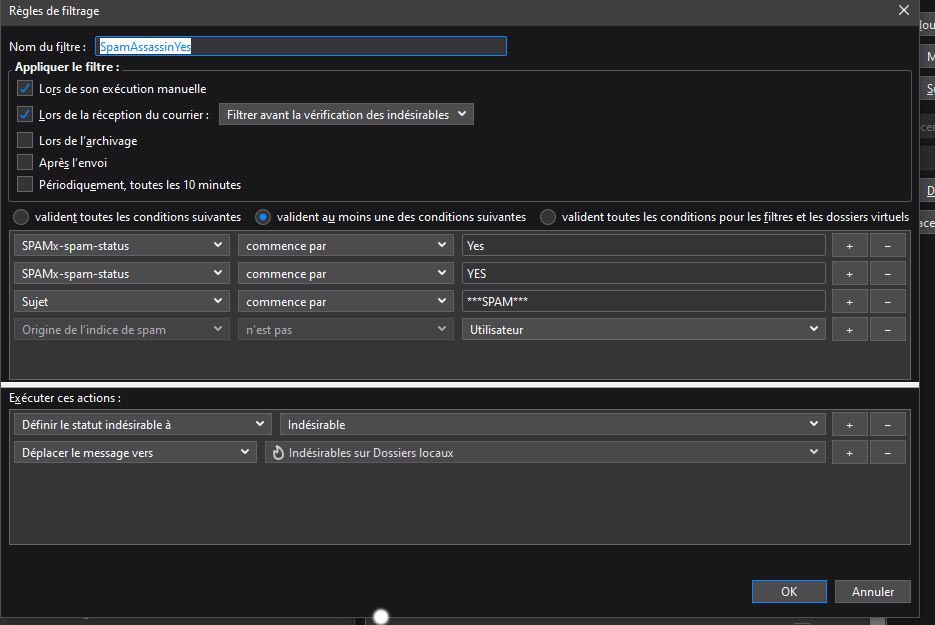The height and width of the screenshot is (625, 935).
Task: Add a condition after the 'Yes' row
Action: 849,246
